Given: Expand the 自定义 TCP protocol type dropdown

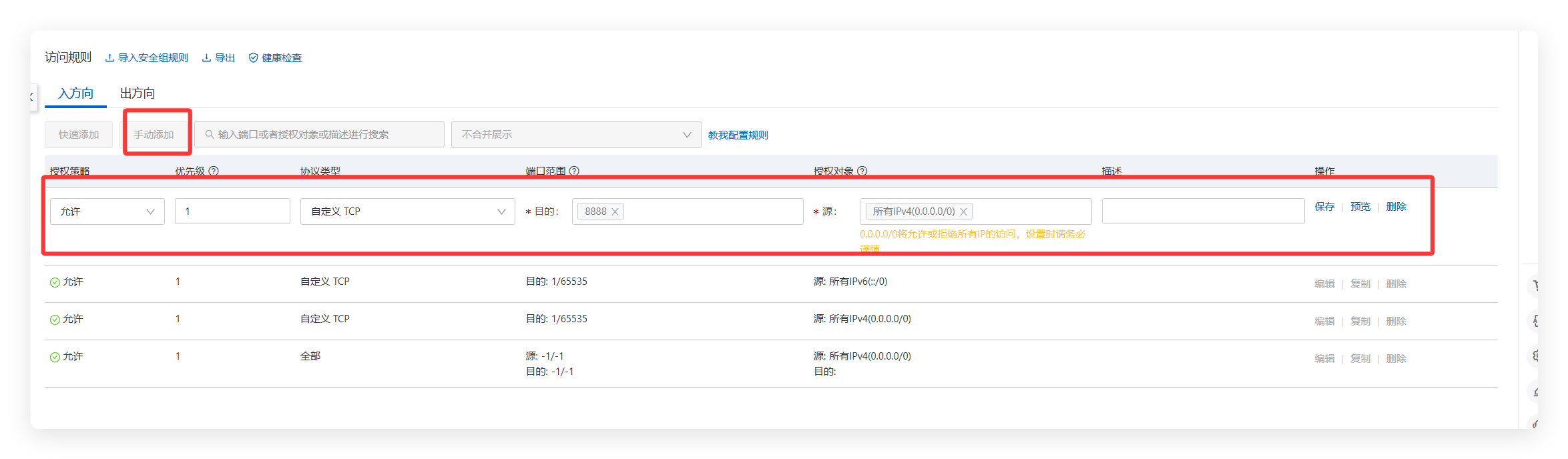Looking at the screenshot, I should (x=407, y=211).
